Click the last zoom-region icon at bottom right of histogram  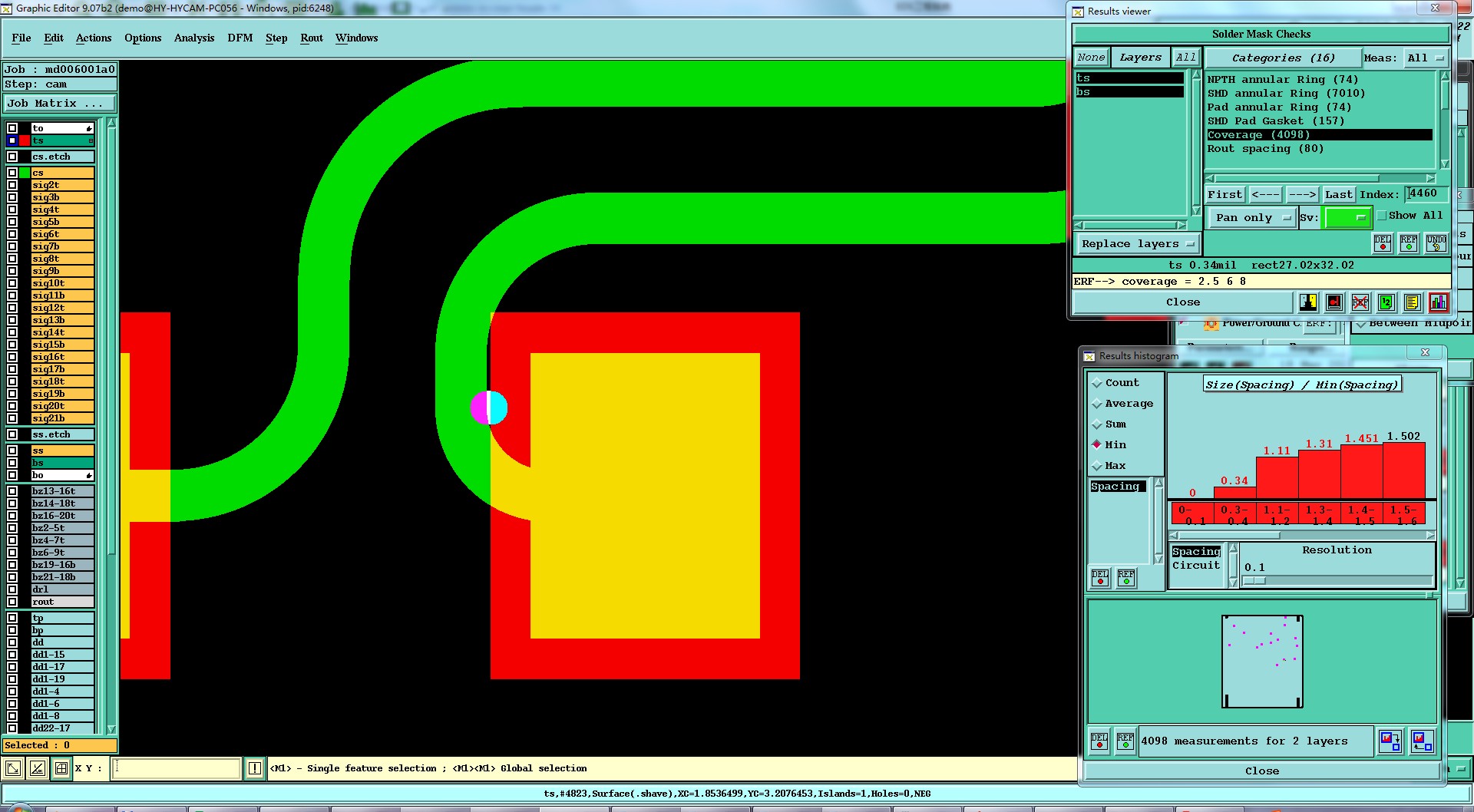(x=1423, y=741)
